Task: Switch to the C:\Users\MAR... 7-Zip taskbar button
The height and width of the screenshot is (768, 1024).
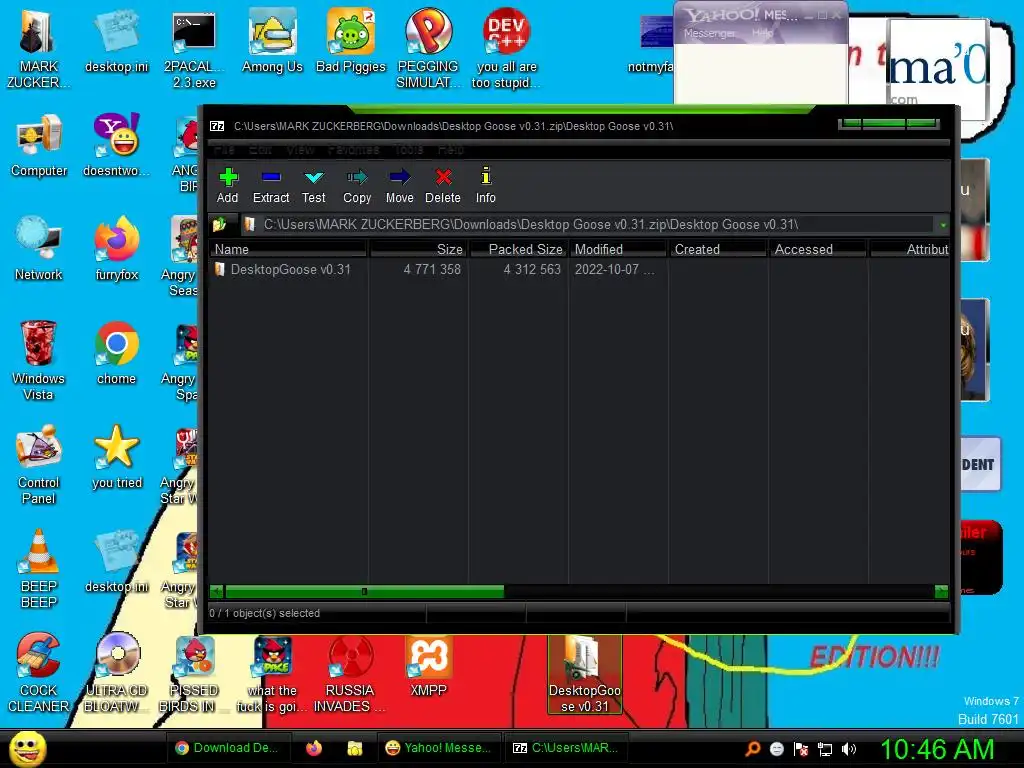Action: (x=566, y=748)
